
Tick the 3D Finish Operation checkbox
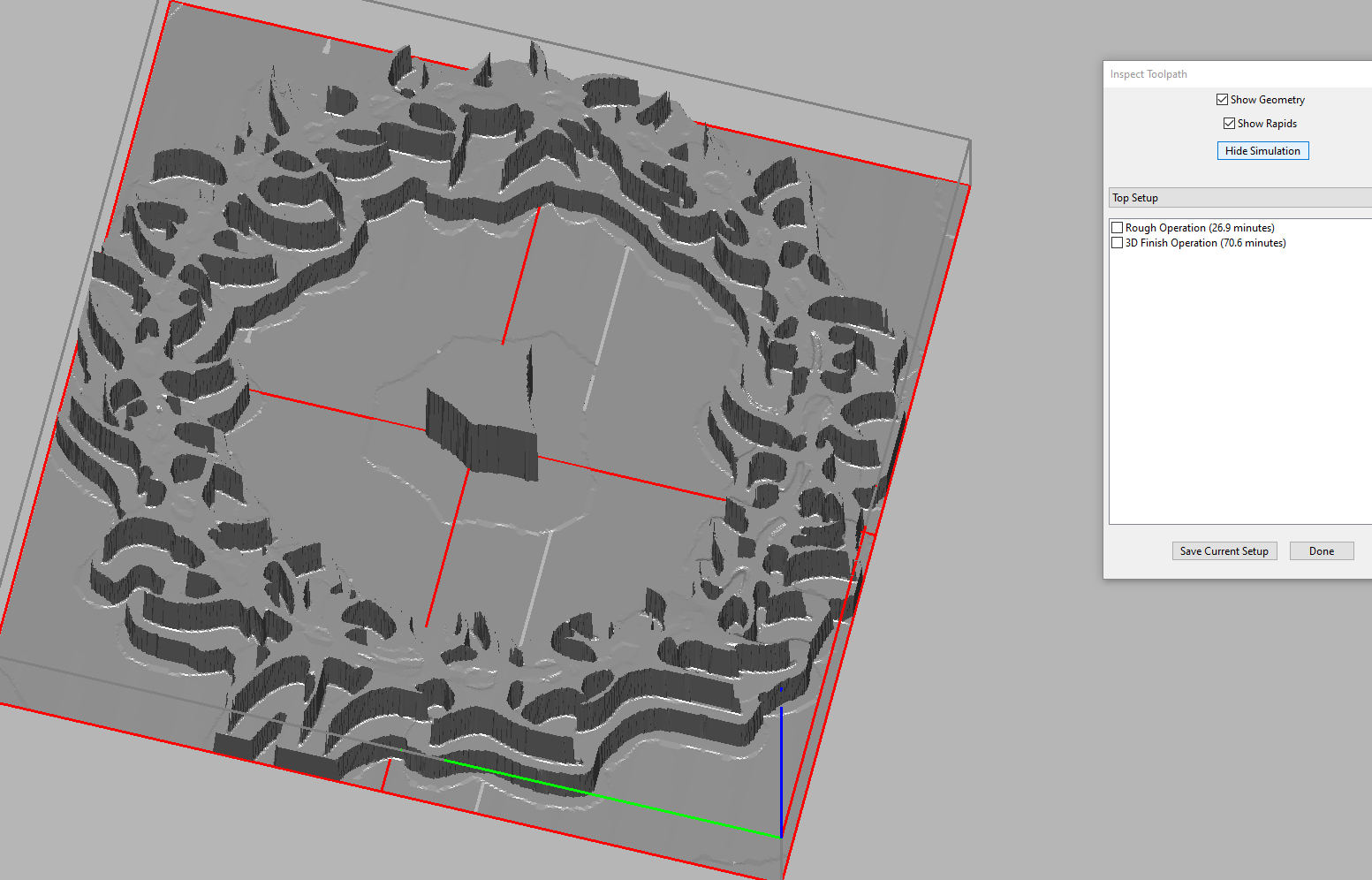[1118, 243]
